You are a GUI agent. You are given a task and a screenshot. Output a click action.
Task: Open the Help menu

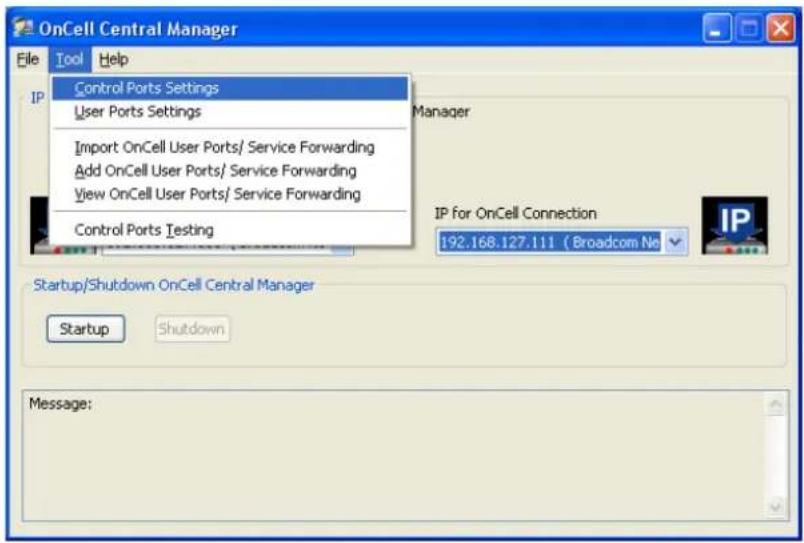(113, 59)
